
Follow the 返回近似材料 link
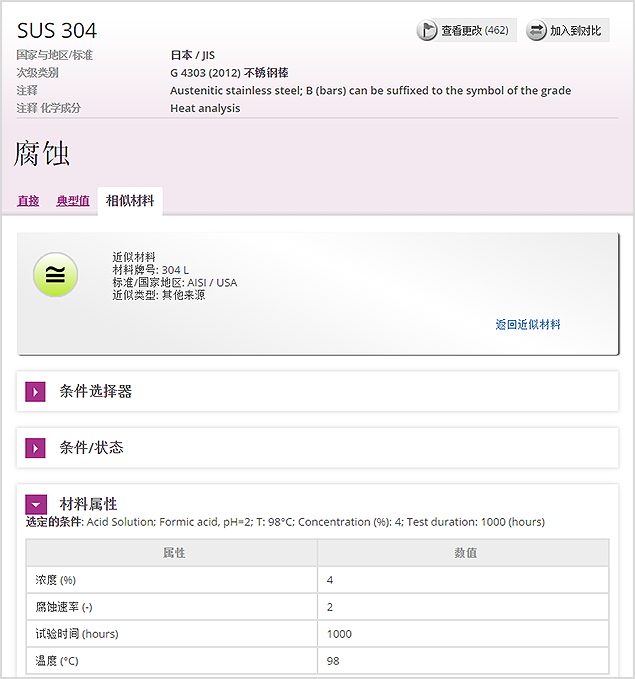tap(527, 325)
